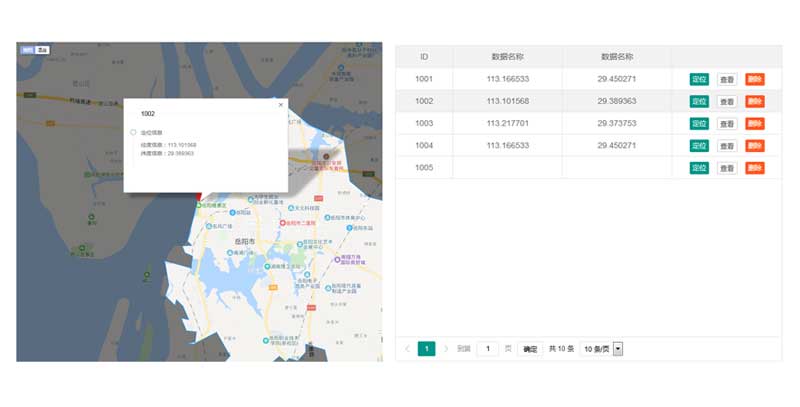Delete row 1005 with 删除 button

(754, 168)
